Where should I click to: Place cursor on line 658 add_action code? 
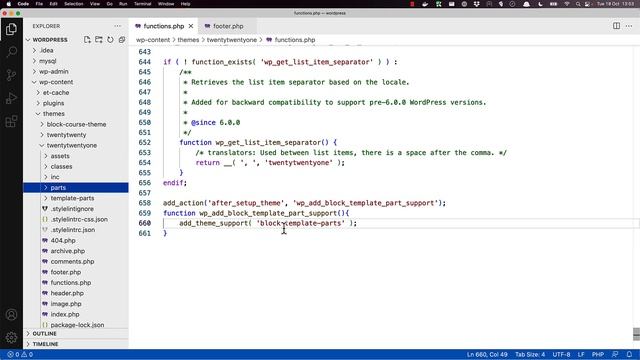point(304,203)
